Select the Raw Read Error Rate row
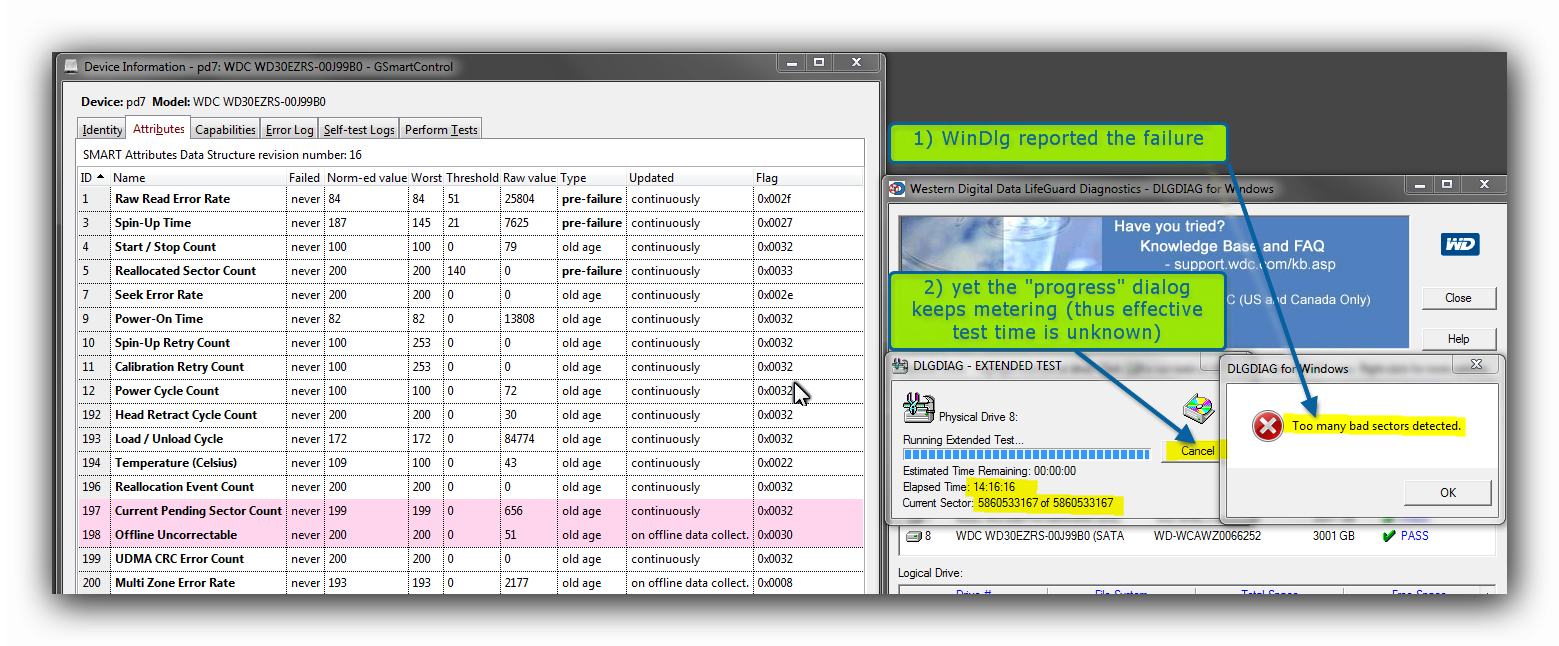The width and height of the screenshot is (1559, 646). [470, 199]
